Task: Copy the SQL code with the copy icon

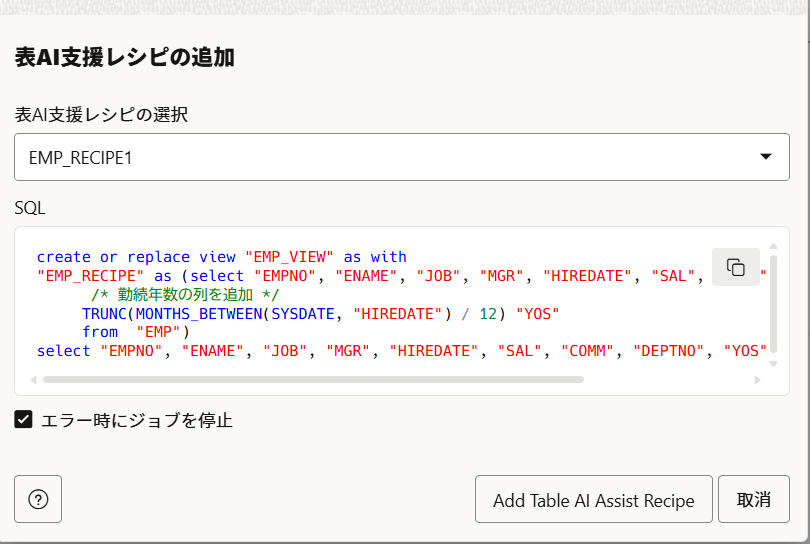Action: [736, 267]
